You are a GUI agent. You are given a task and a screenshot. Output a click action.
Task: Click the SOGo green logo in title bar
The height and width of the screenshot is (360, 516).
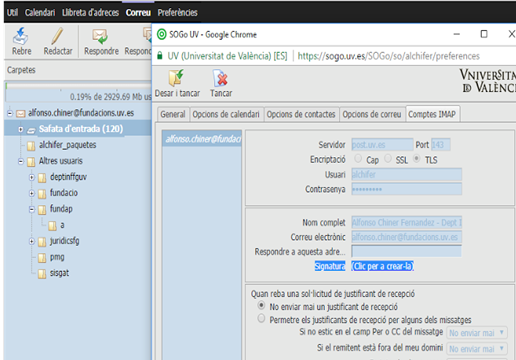coord(162,34)
